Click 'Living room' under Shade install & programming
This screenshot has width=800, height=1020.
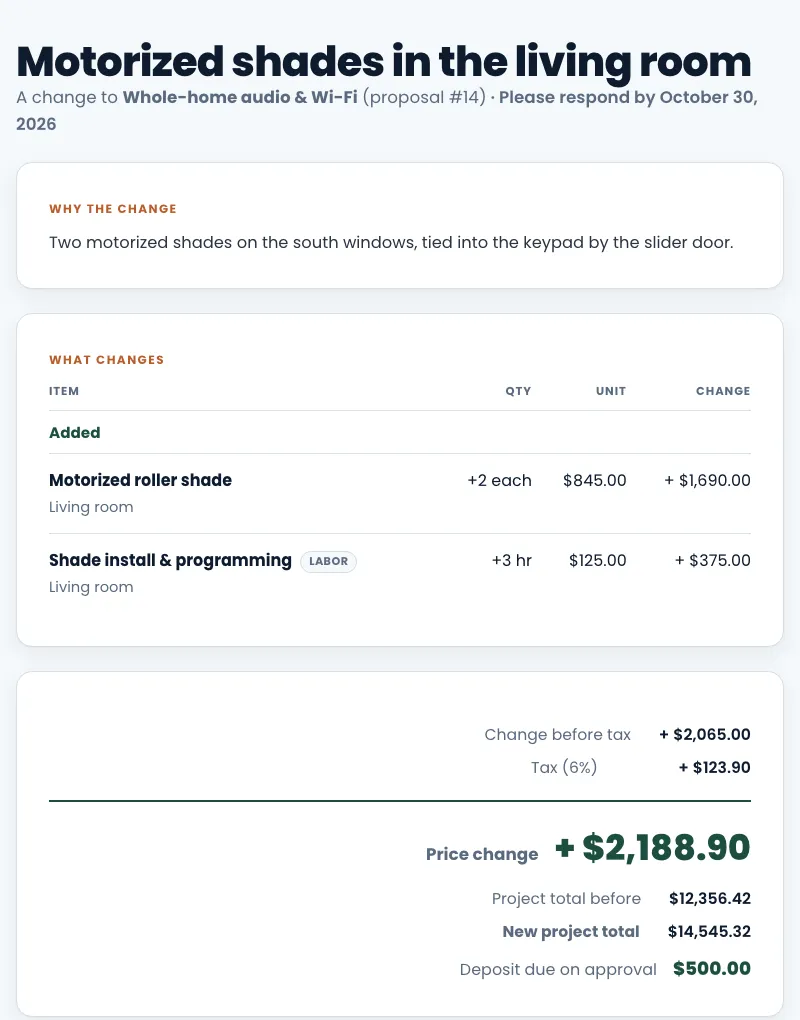coord(91,587)
